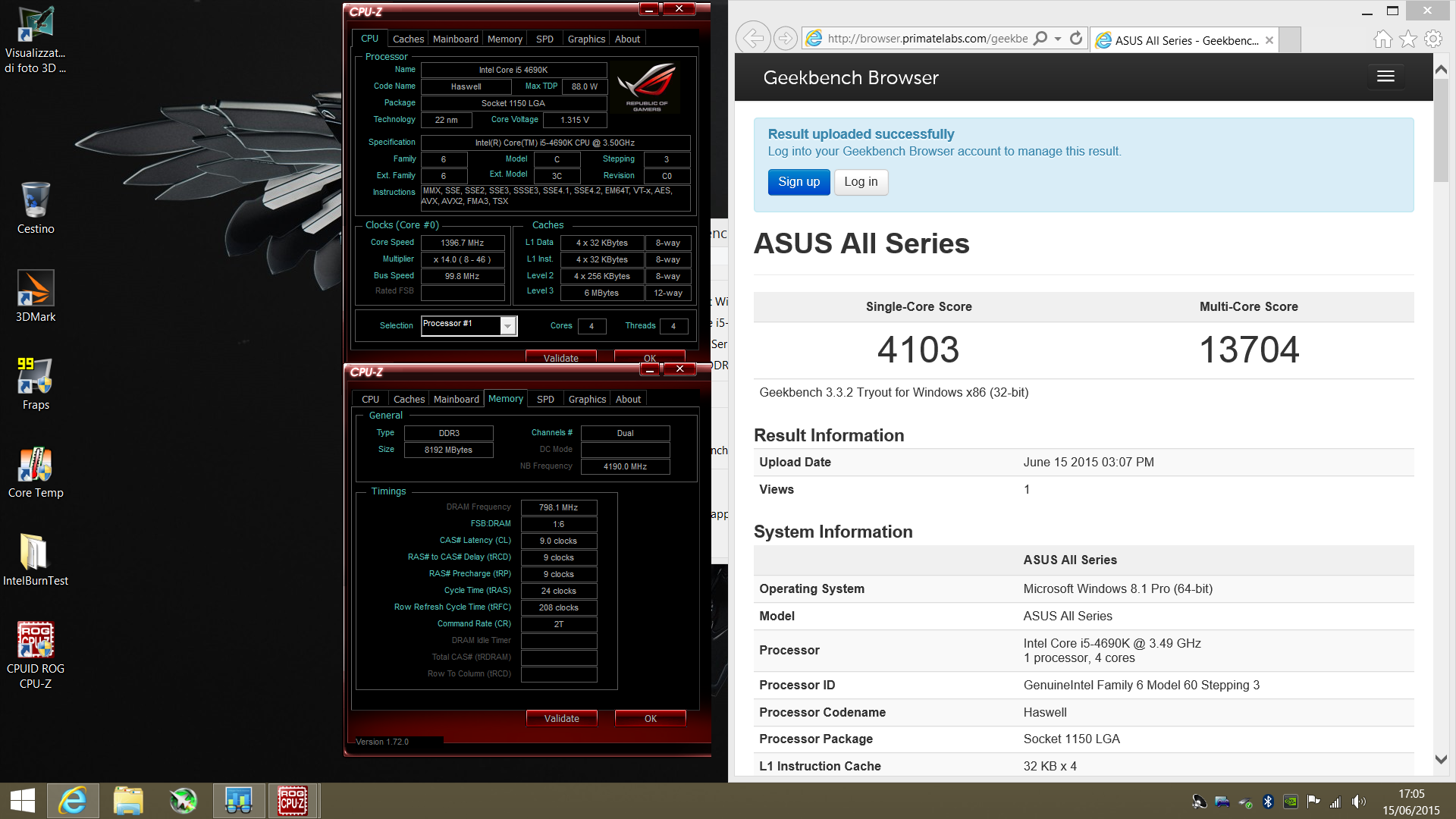Open File Explorer from the taskbar

[128, 801]
